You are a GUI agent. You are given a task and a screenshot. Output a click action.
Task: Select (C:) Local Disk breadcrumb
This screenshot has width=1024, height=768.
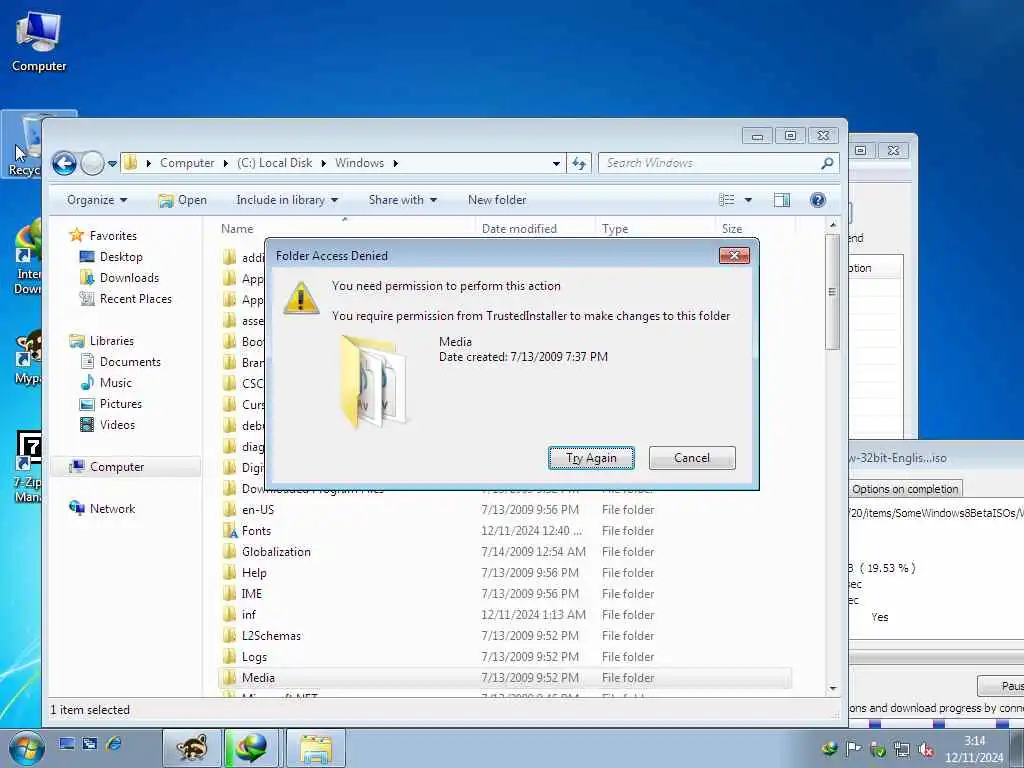(x=274, y=163)
